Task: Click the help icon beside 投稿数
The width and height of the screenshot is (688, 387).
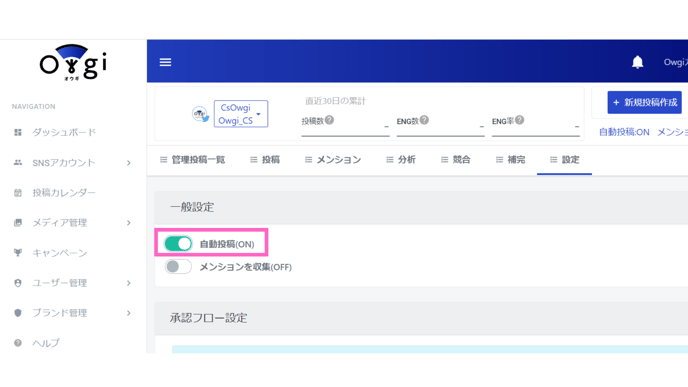Action: coord(330,120)
